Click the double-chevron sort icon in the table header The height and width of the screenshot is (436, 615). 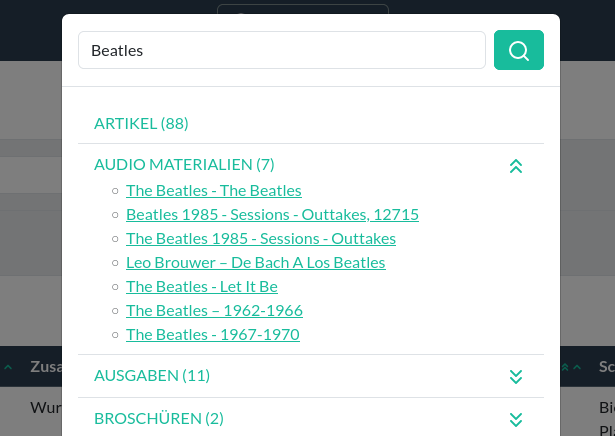(x=565, y=367)
